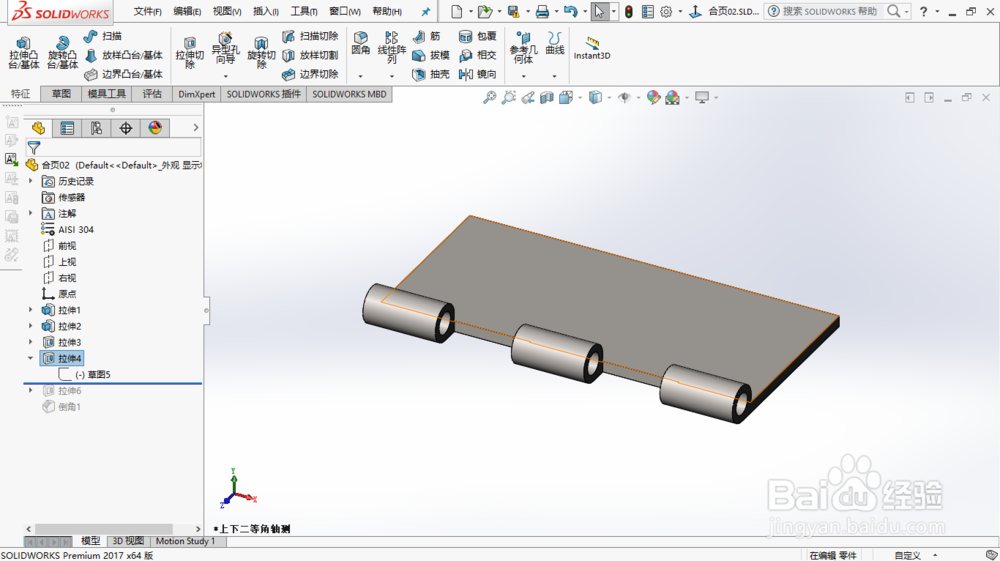Open the Curves (曲线) tool
Viewport: 1000px width, 561px height.
(555, 43)
